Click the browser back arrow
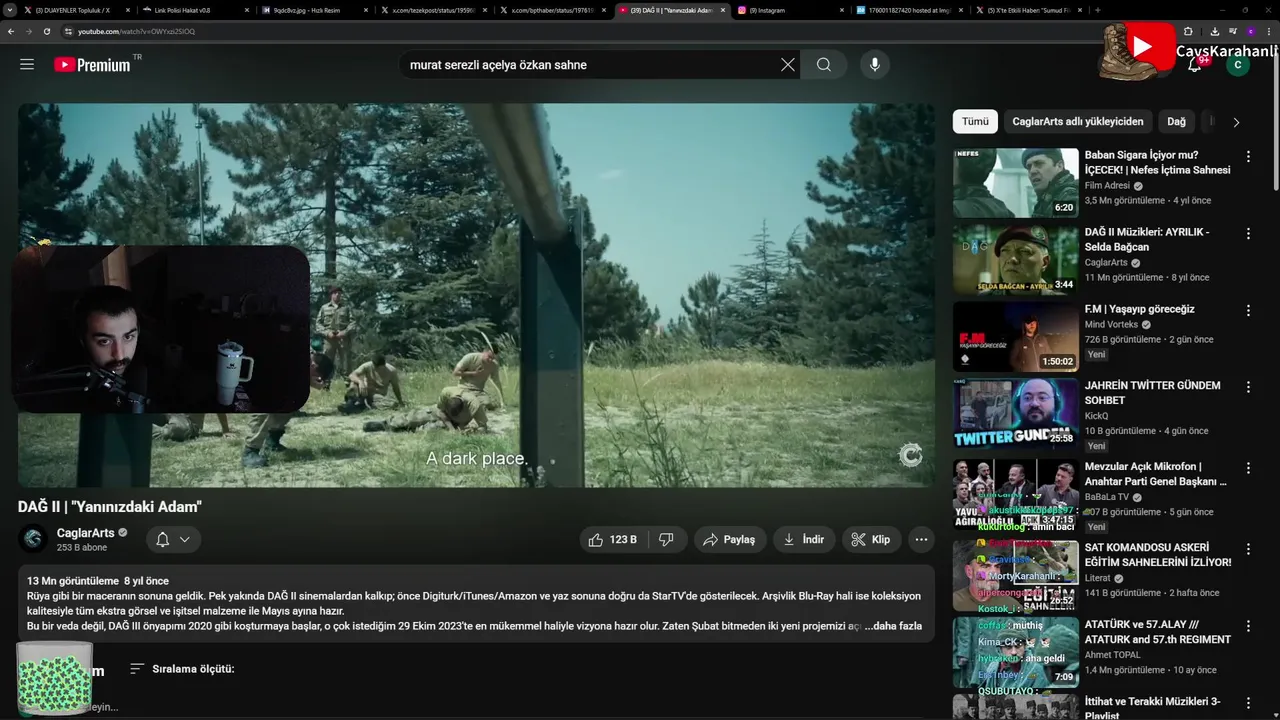Viewport: 1280px width, 720px height. 11,31
